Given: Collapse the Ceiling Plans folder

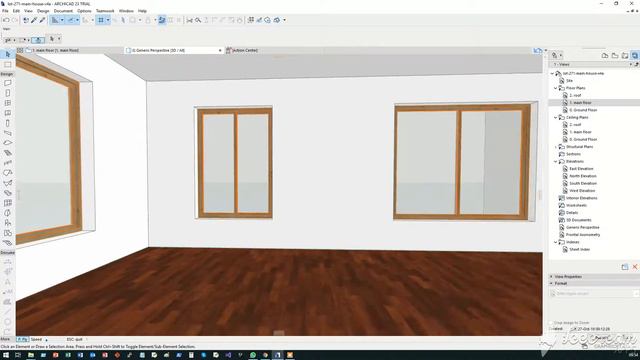Looking at the screenshot, I should (x=556, y=118).
